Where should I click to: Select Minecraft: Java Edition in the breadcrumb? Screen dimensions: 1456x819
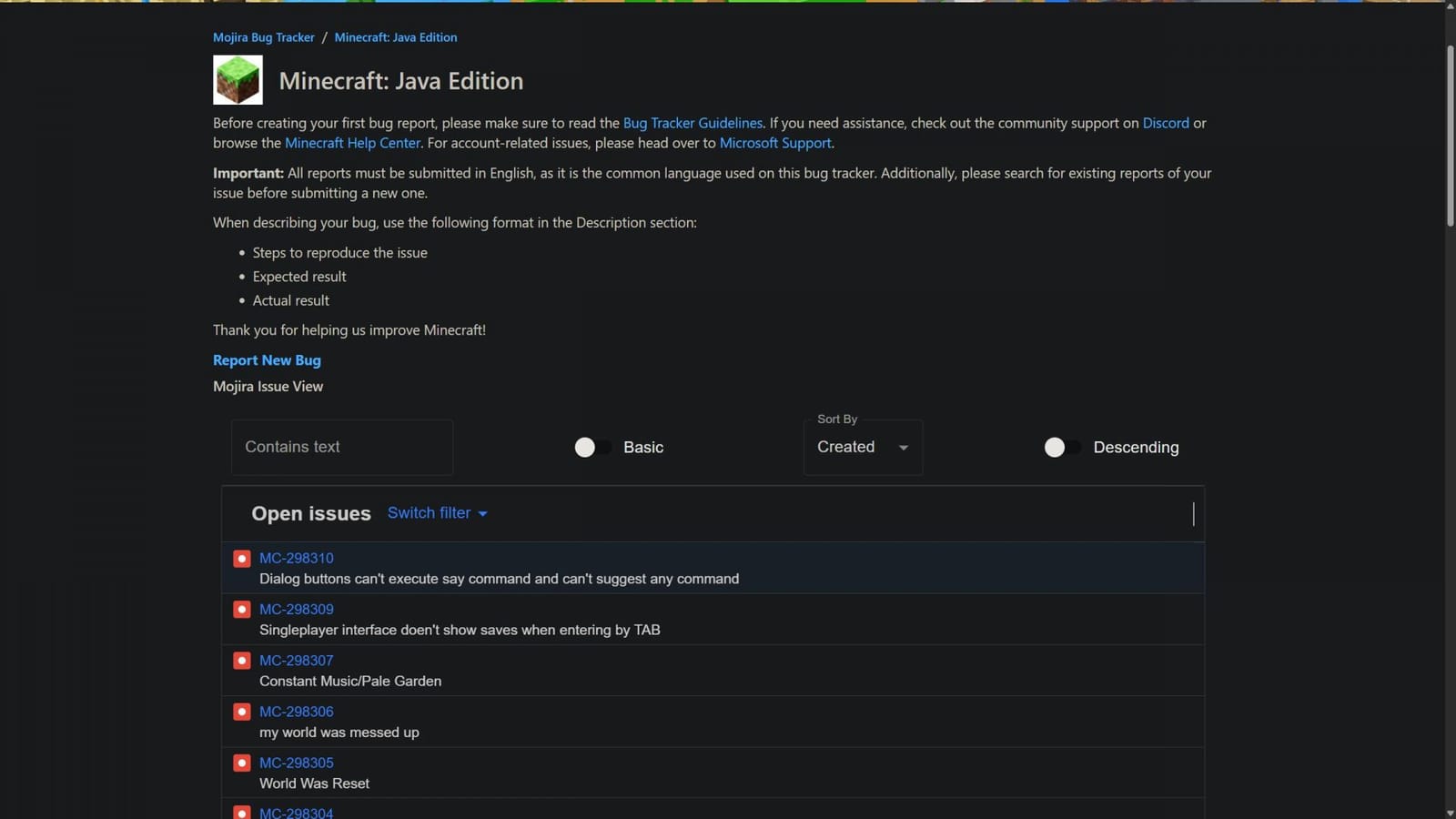click(x=395, y=37)
